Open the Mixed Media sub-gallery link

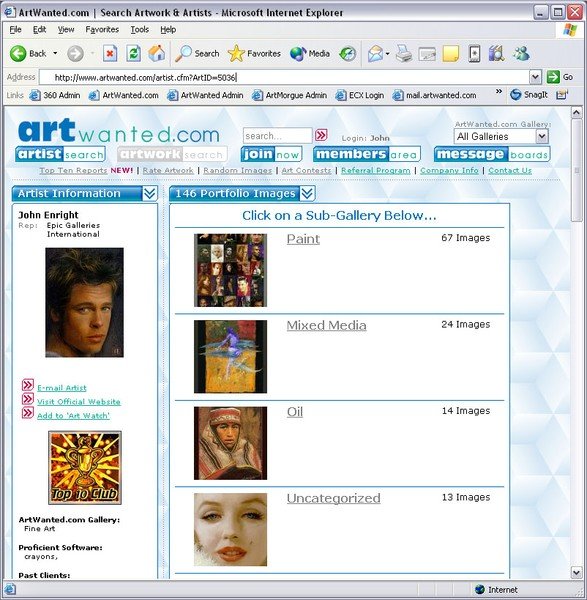326,326
